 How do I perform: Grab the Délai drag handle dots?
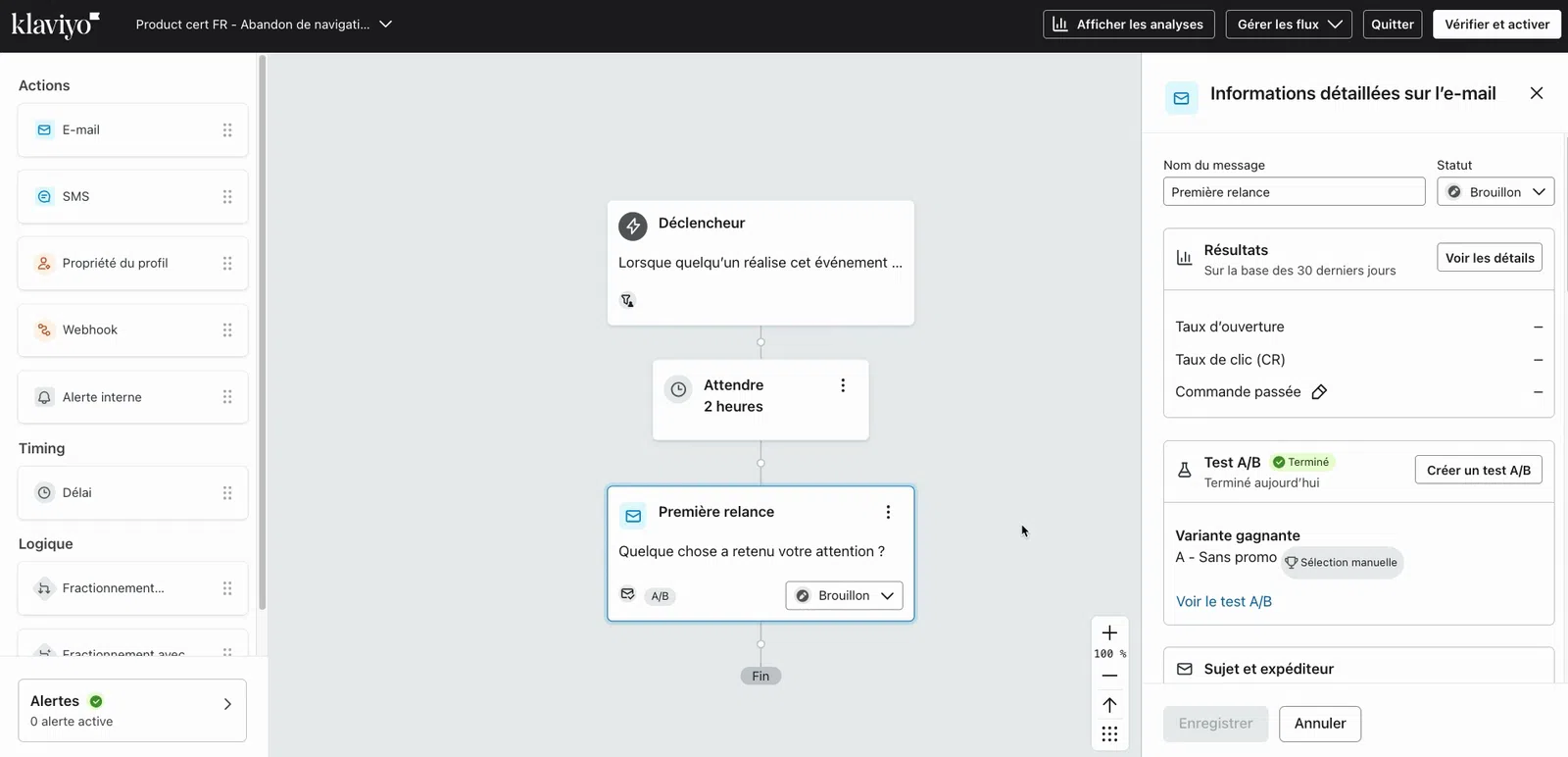pos(227,492)
